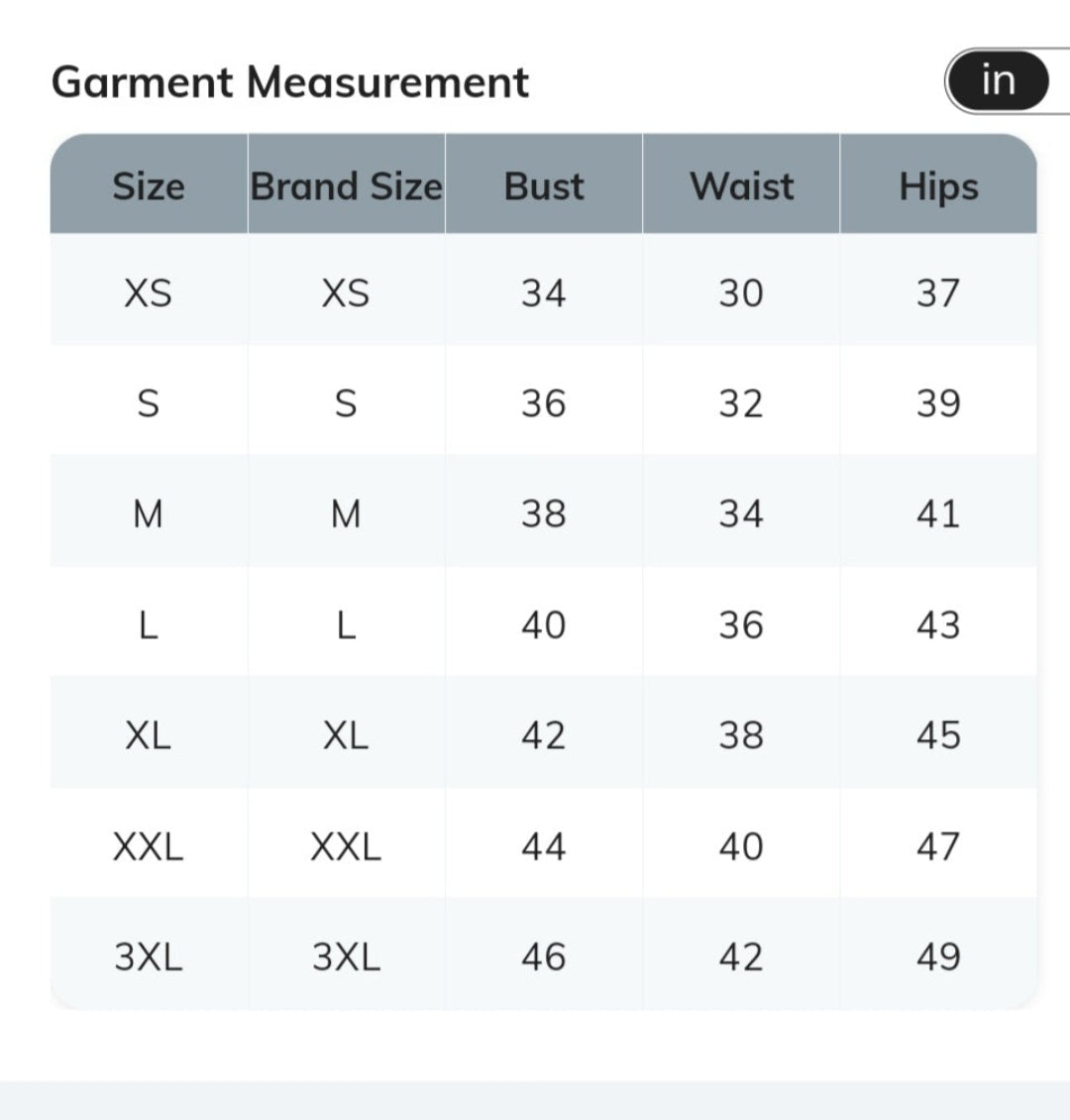Select the L size row label
The height and width of the screenshot is (1120, 1070).
click(x=148, y=625)
